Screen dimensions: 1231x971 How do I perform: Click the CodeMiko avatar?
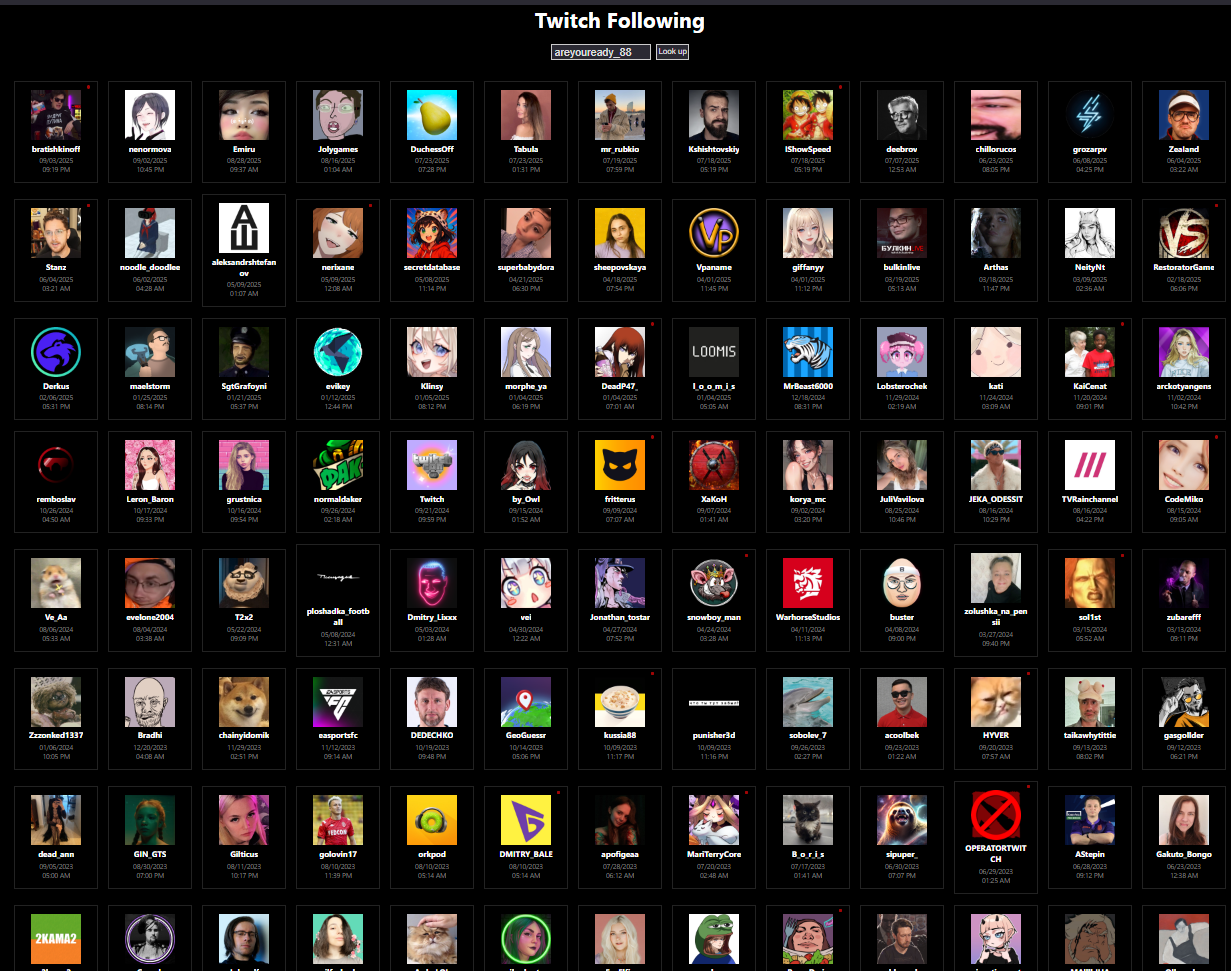[x=1184, y=465]
